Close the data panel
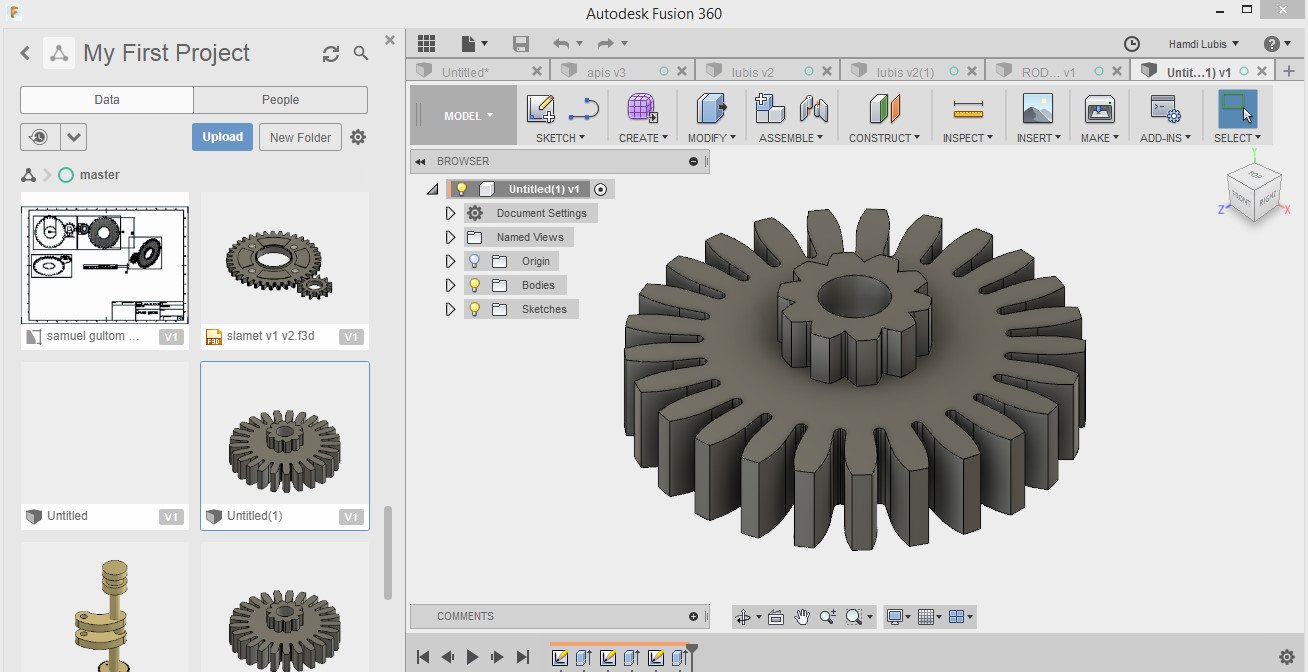The width and height of the screenshot is (1308, 672). pos(390,41)
